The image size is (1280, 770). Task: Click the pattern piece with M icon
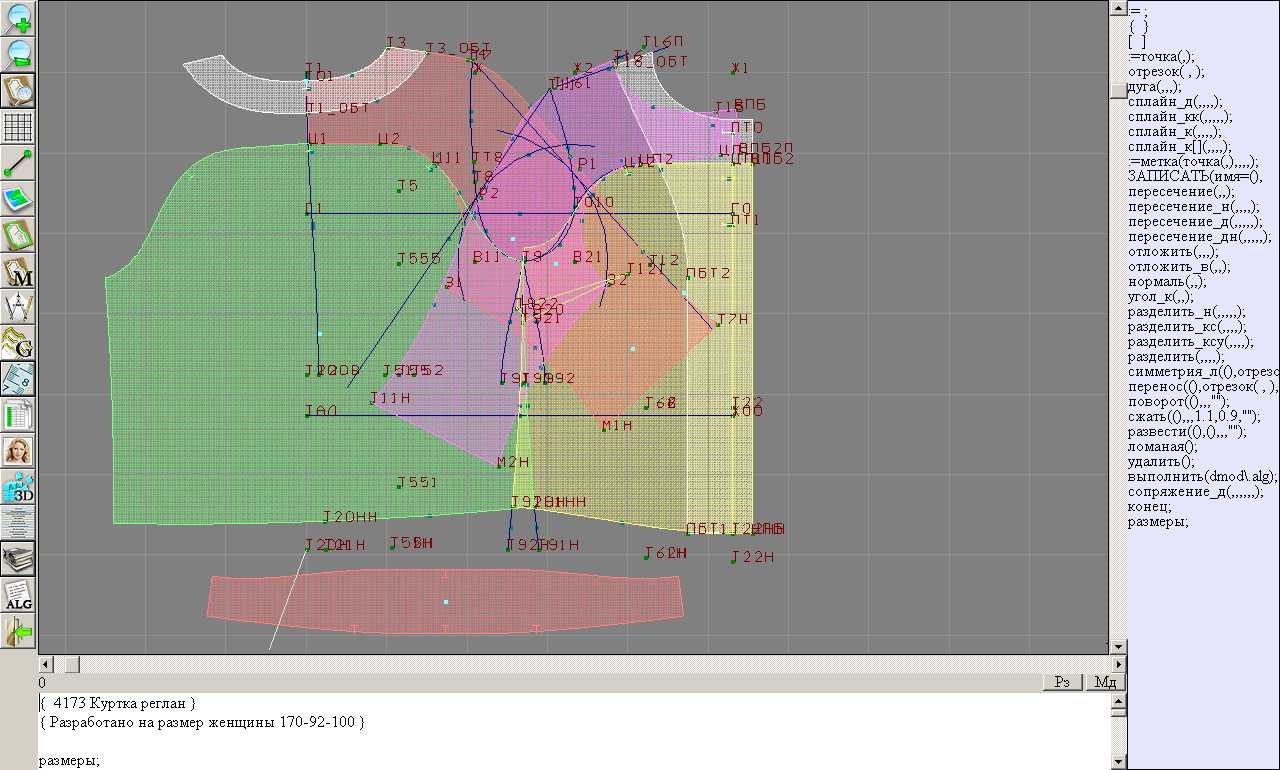coord(18,271)
